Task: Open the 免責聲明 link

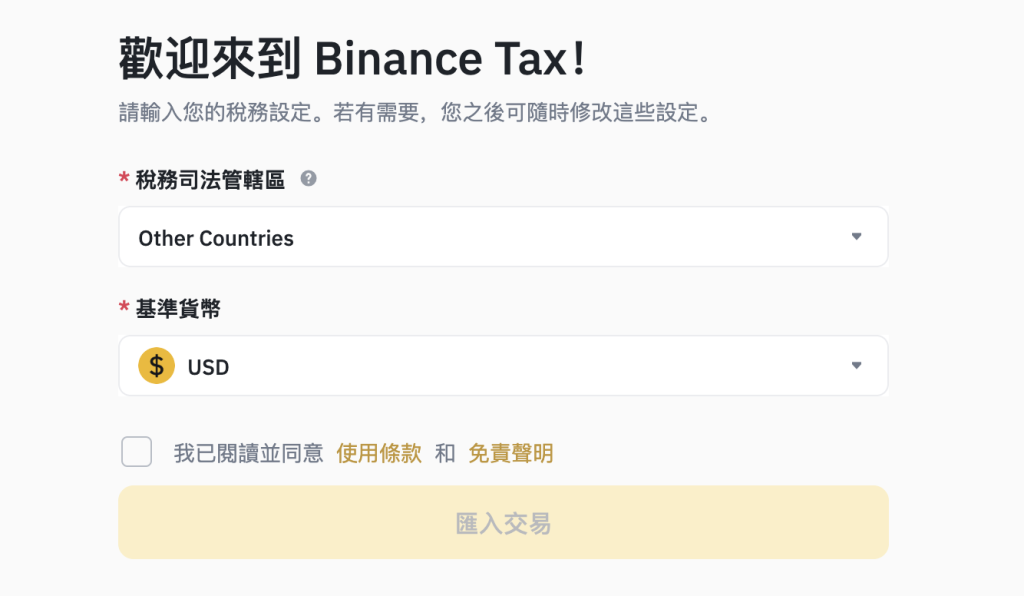Action: coord(510,454)
